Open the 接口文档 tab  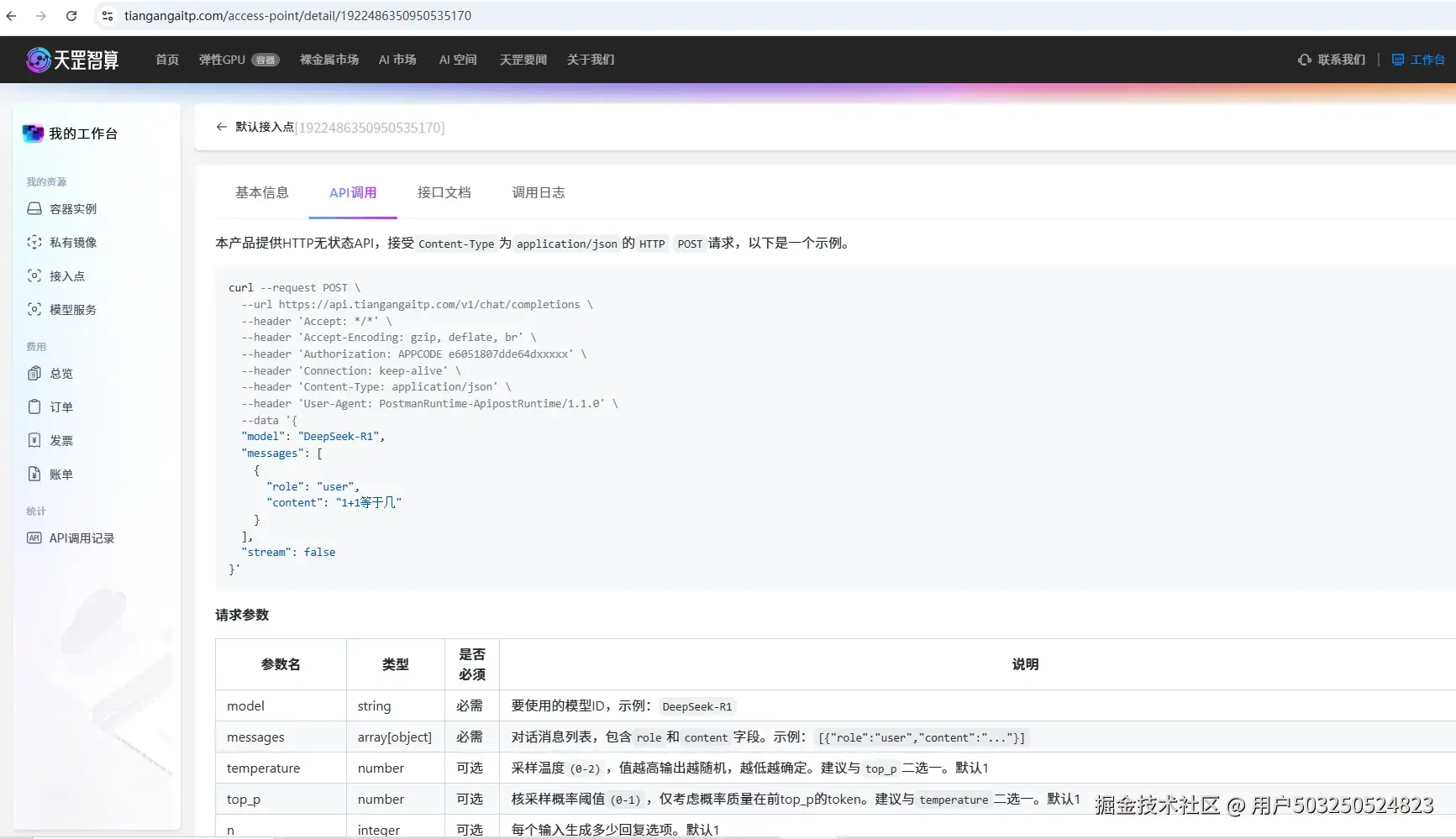click(x=444, y=192)
